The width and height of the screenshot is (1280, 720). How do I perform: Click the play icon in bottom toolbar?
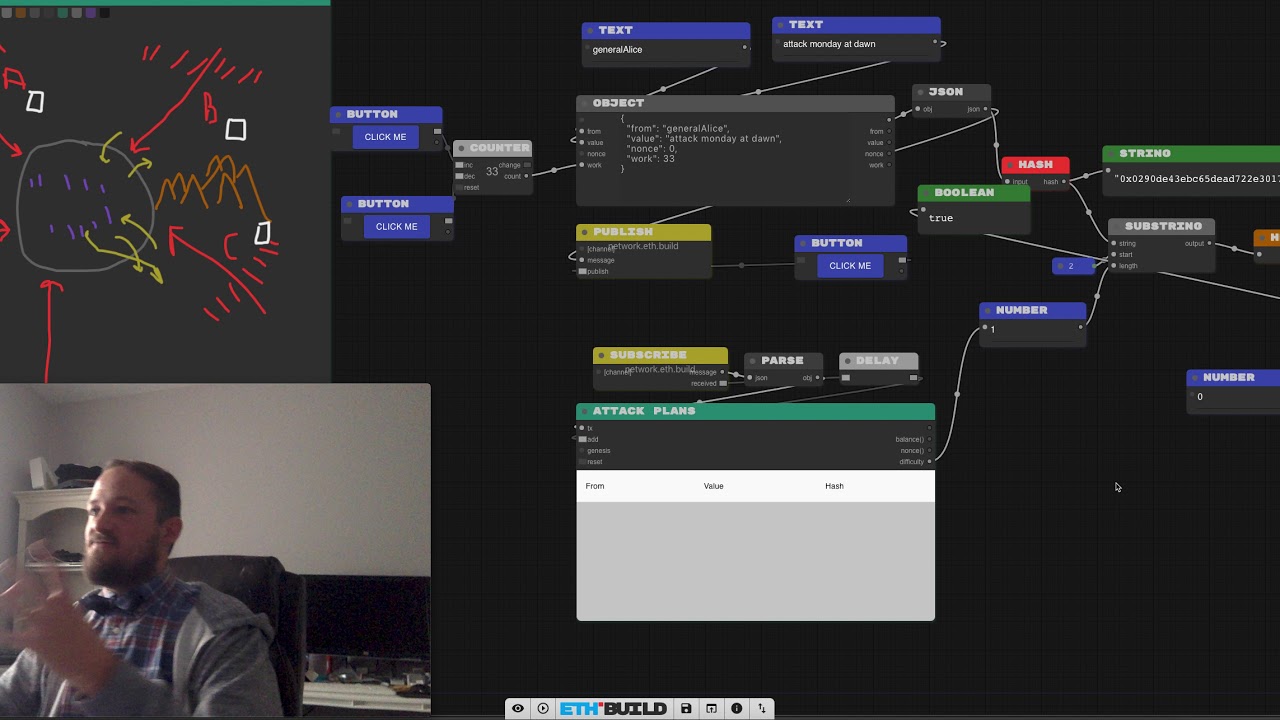(543, 708)
